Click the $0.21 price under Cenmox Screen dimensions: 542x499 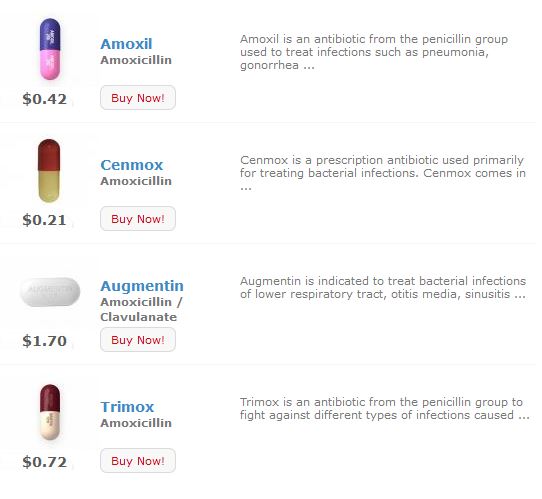tap(44, 220)
